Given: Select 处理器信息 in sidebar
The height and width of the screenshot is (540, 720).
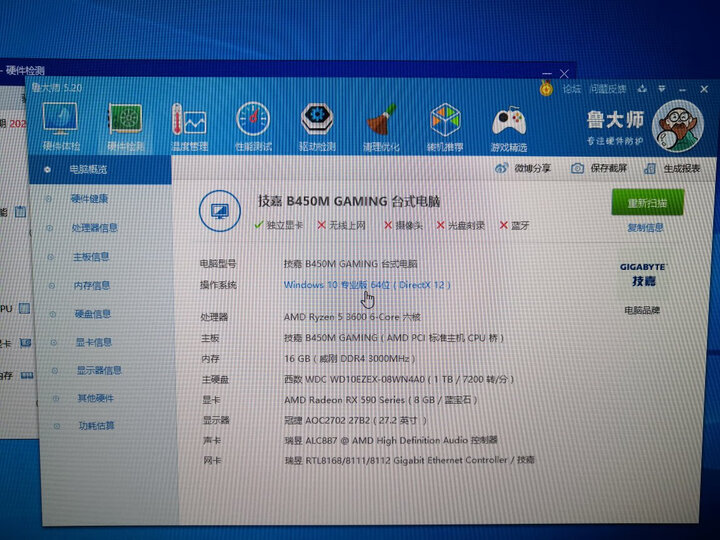Looking at the screenshot, I should point(95,228).
